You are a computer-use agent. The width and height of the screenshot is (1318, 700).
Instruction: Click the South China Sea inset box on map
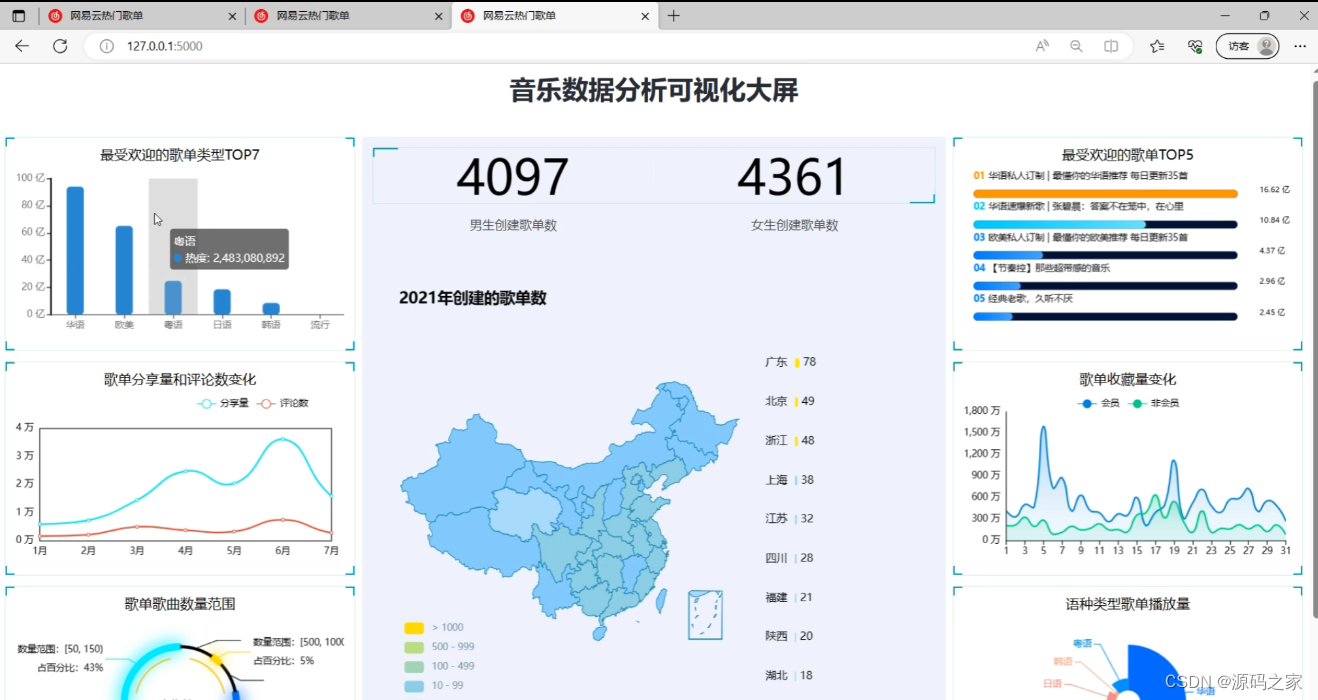click(705, 615)
